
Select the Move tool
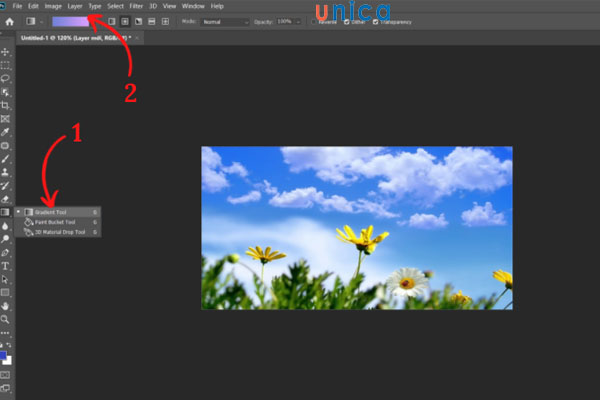pyautogui.click(x=5, y=52)
